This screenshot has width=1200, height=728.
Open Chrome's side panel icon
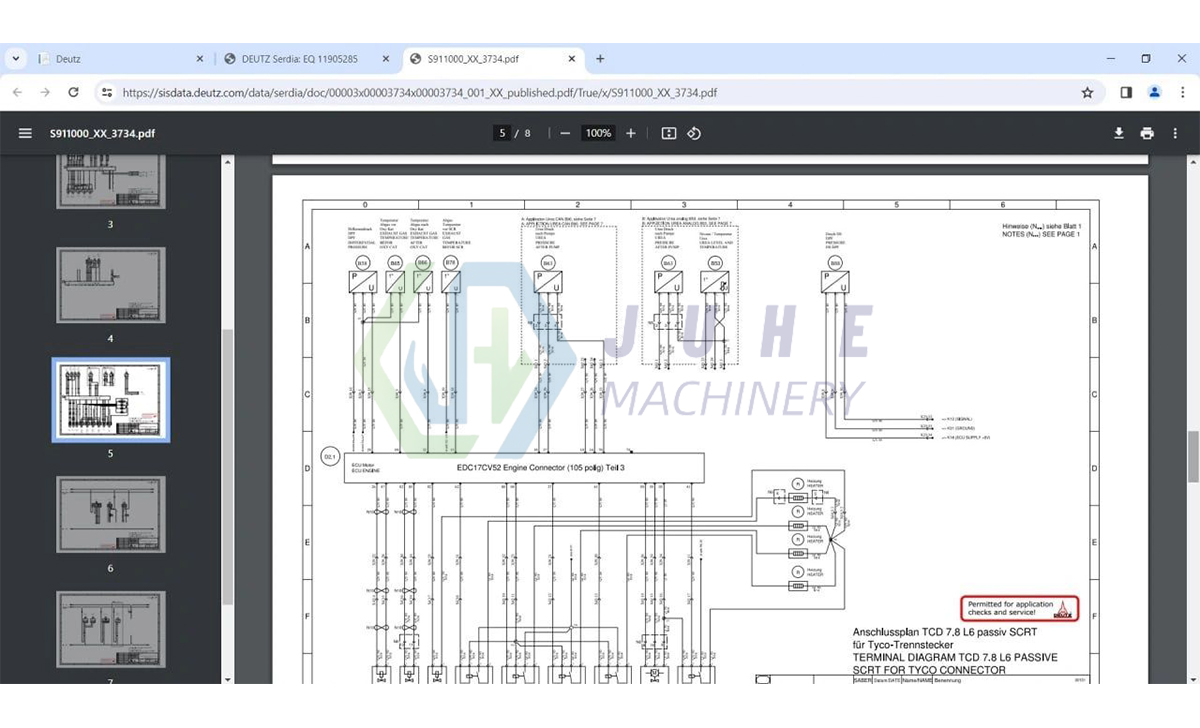(x=1126, y=92)
